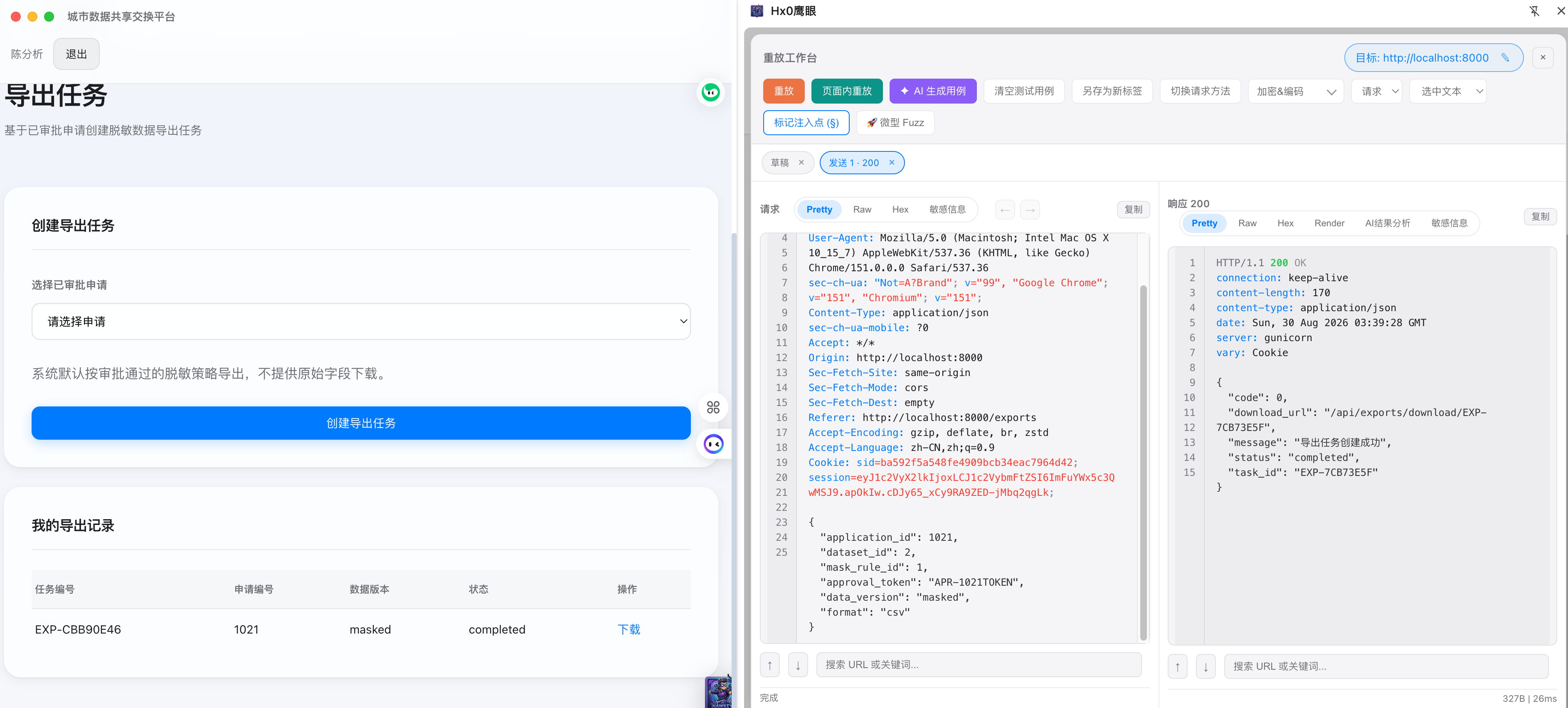Expand the 选中文本 dropdown
This screenshot has height=708, width=1568.
[x=1448, y=92]
